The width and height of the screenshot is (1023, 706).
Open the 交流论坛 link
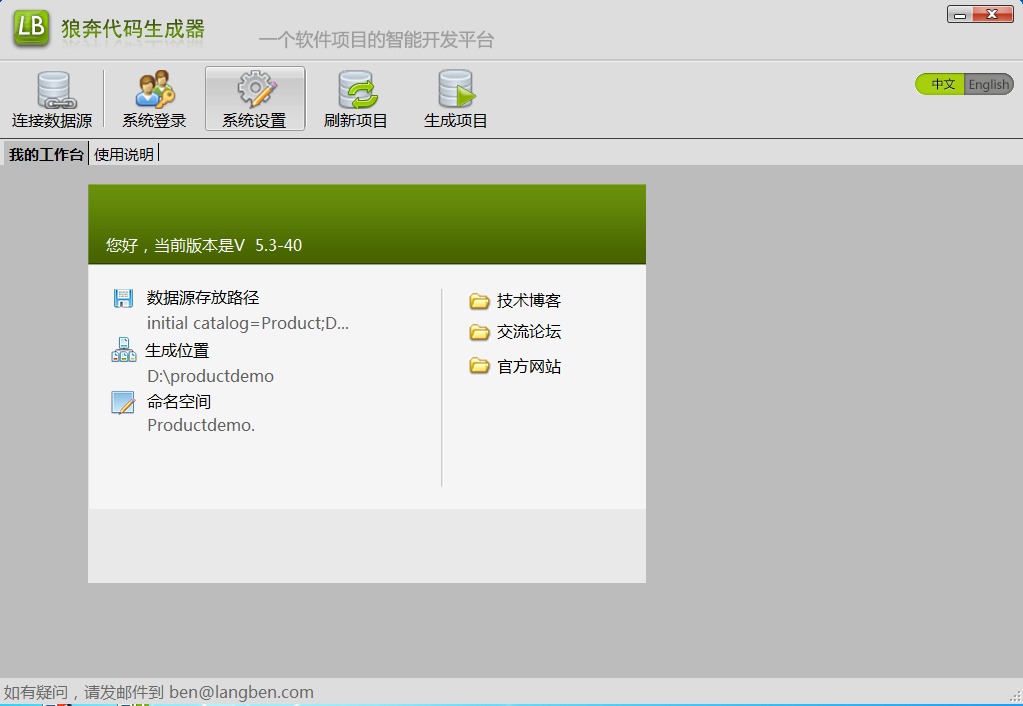[528, 332]
